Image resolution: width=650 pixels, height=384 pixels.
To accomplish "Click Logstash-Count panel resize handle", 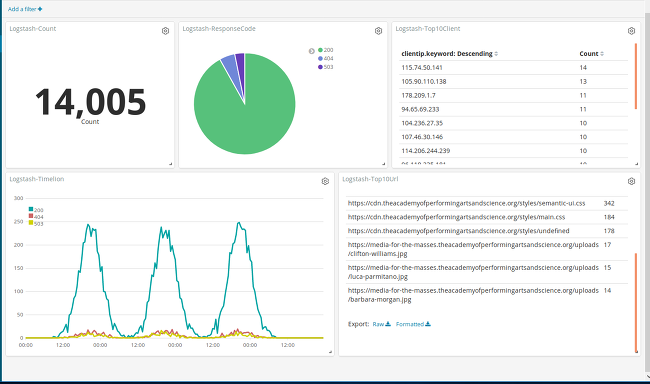I will (x=170, y=164).
